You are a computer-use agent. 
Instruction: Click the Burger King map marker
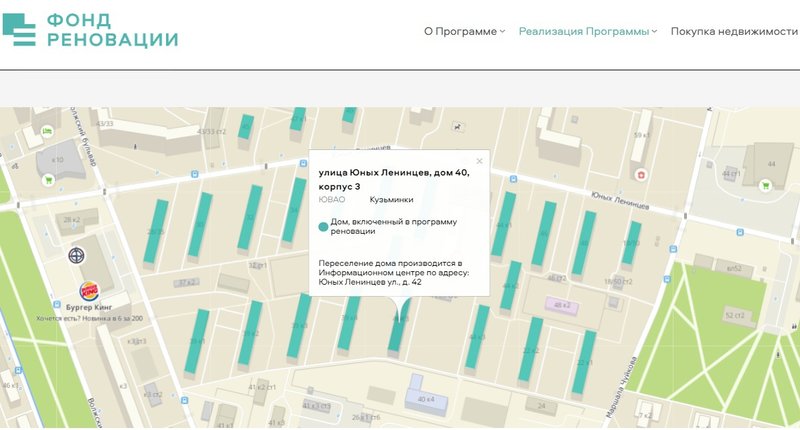tap(90, 292)
